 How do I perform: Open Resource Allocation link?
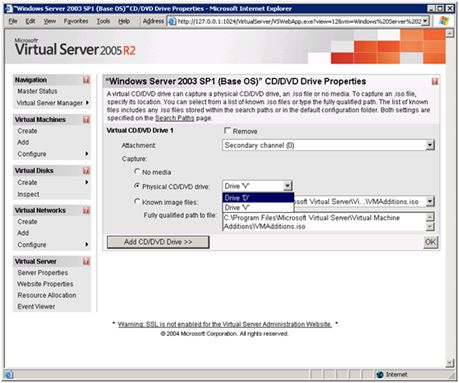click(x=47, y=295)
